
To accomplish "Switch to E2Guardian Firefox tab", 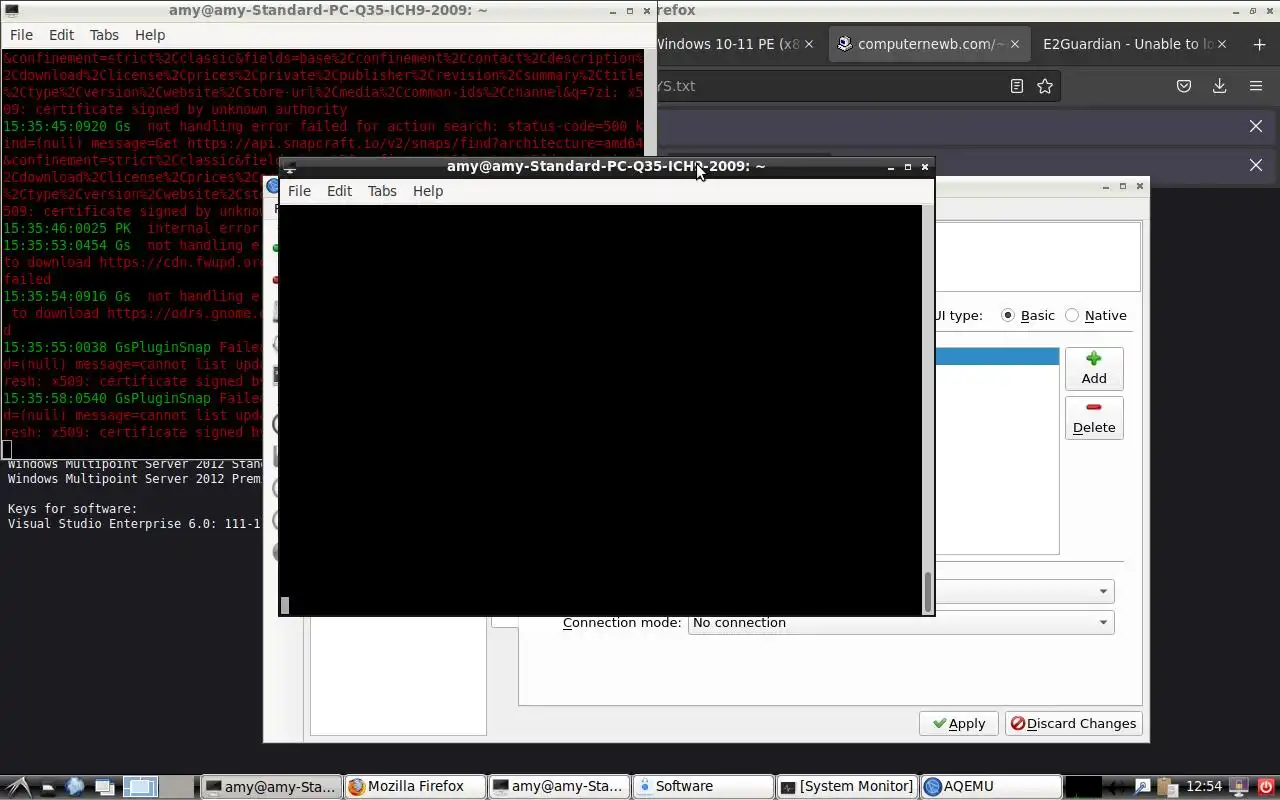I will 1135,44.
